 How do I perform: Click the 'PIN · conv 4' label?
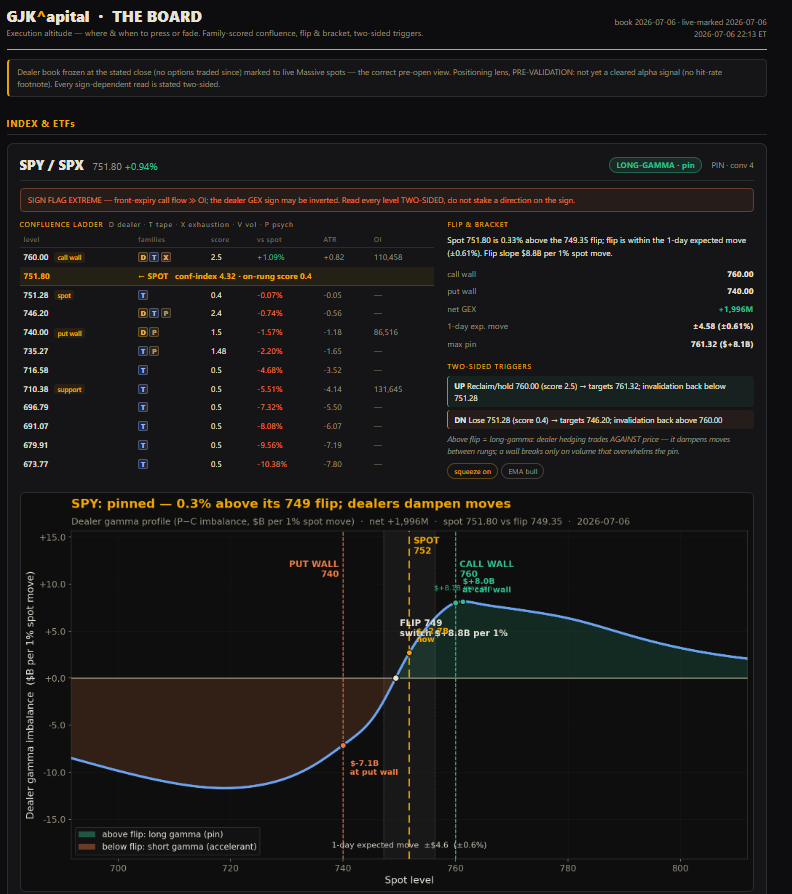[x=732, y=165]
